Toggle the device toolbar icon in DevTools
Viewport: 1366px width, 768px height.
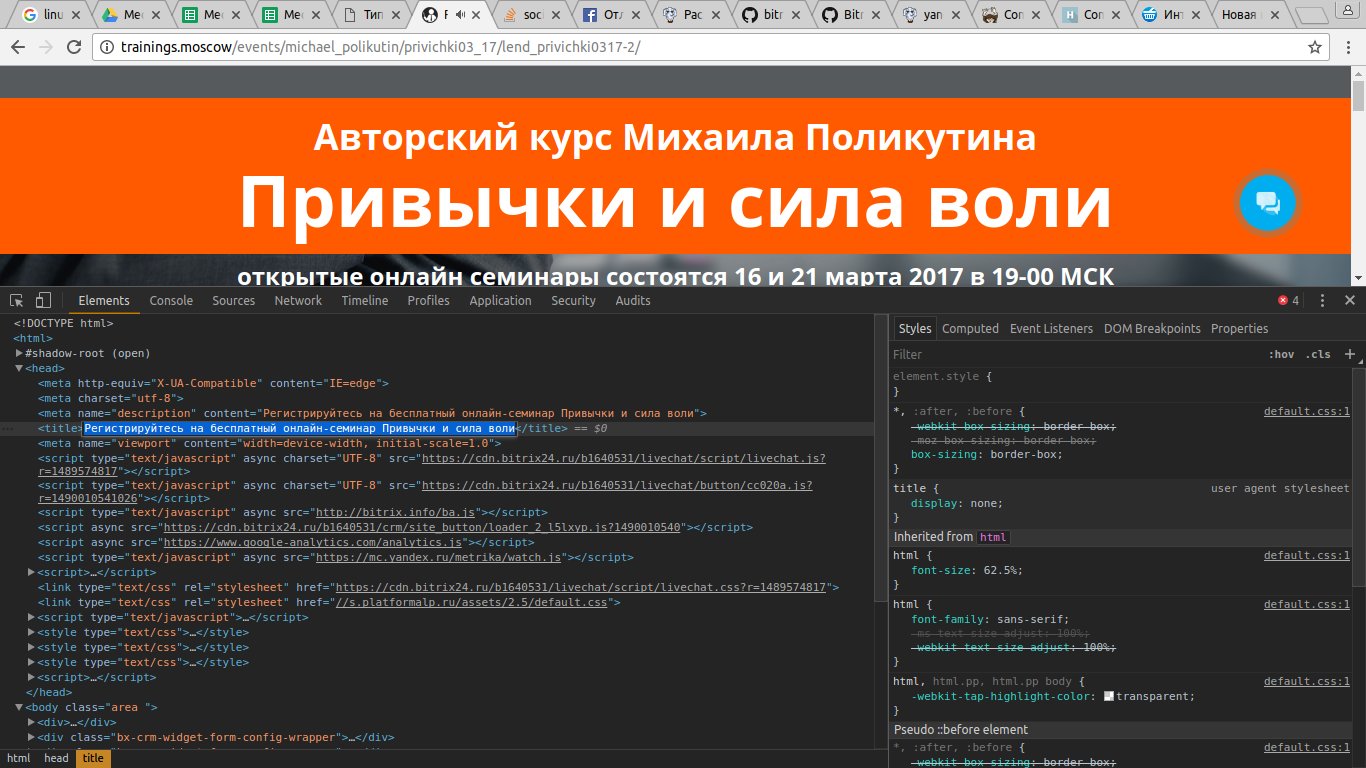(x=43, y=300)
